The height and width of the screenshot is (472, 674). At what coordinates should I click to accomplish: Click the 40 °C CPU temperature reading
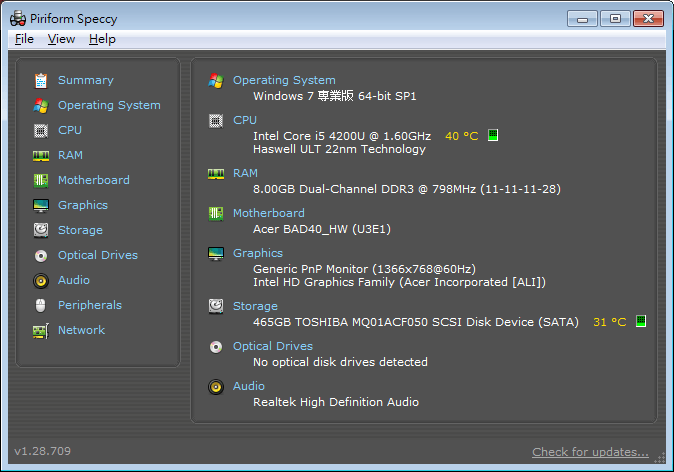(461, 135)
